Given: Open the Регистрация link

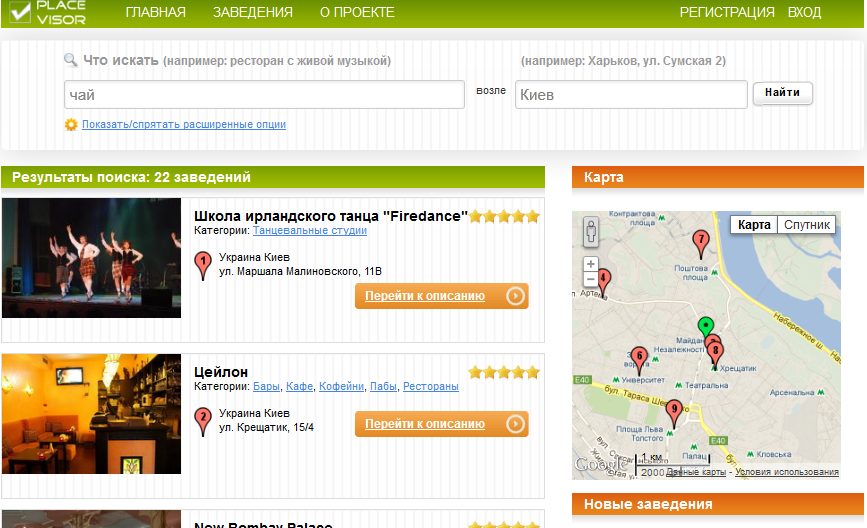Looking at the screenshot, I should (x=727, y=12).
